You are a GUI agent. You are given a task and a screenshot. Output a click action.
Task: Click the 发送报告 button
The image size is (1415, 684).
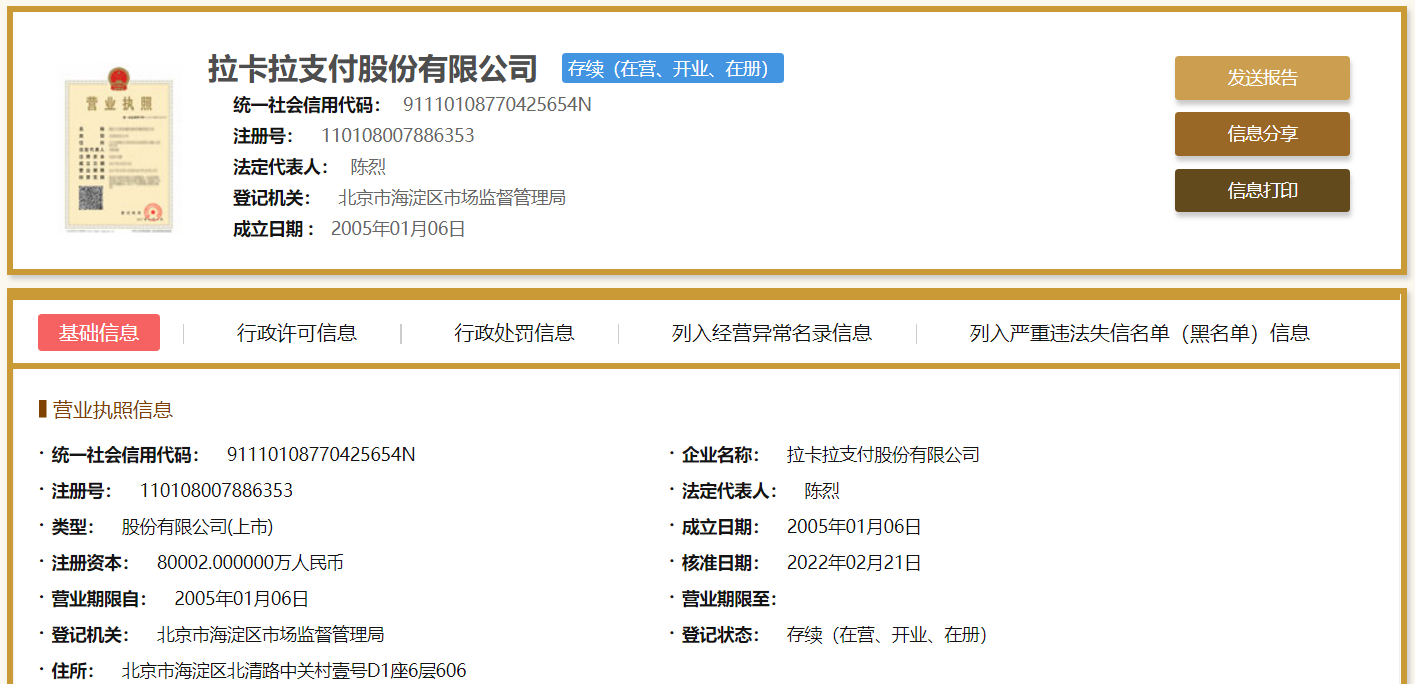click(1262, 78)
